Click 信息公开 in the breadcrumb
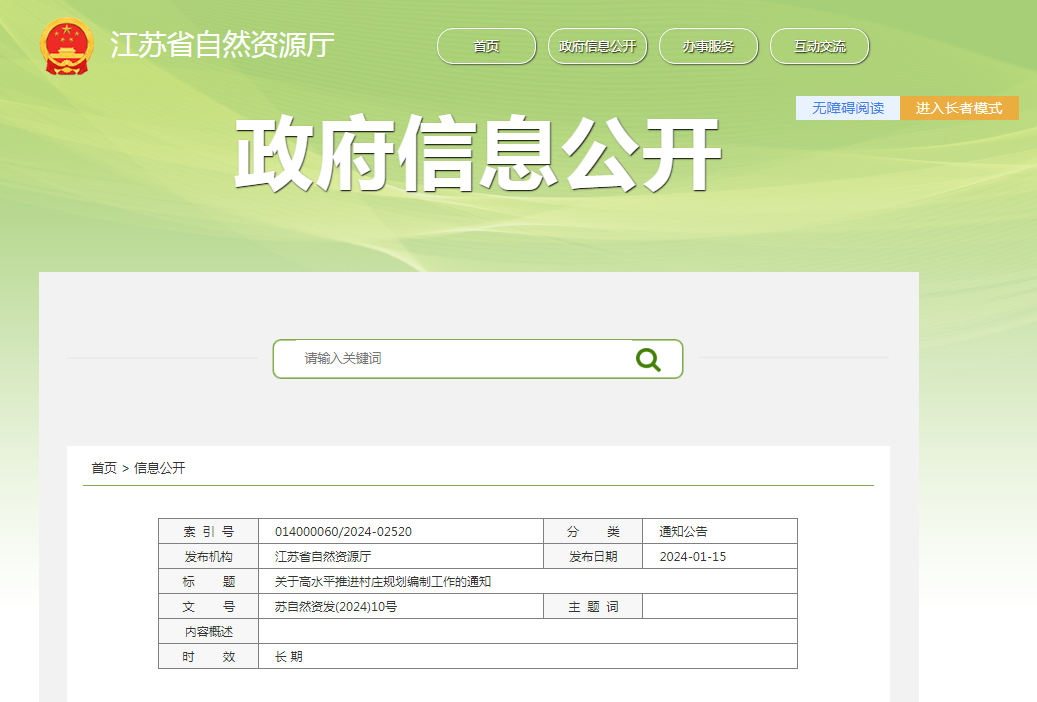This screenshot has height=702, width=1037. [x=160, y=468]
